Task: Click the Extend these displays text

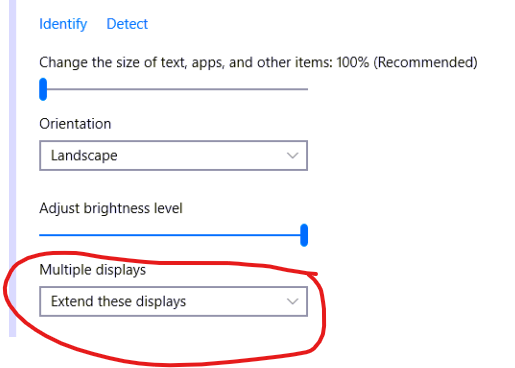Action: coord(118,301)
